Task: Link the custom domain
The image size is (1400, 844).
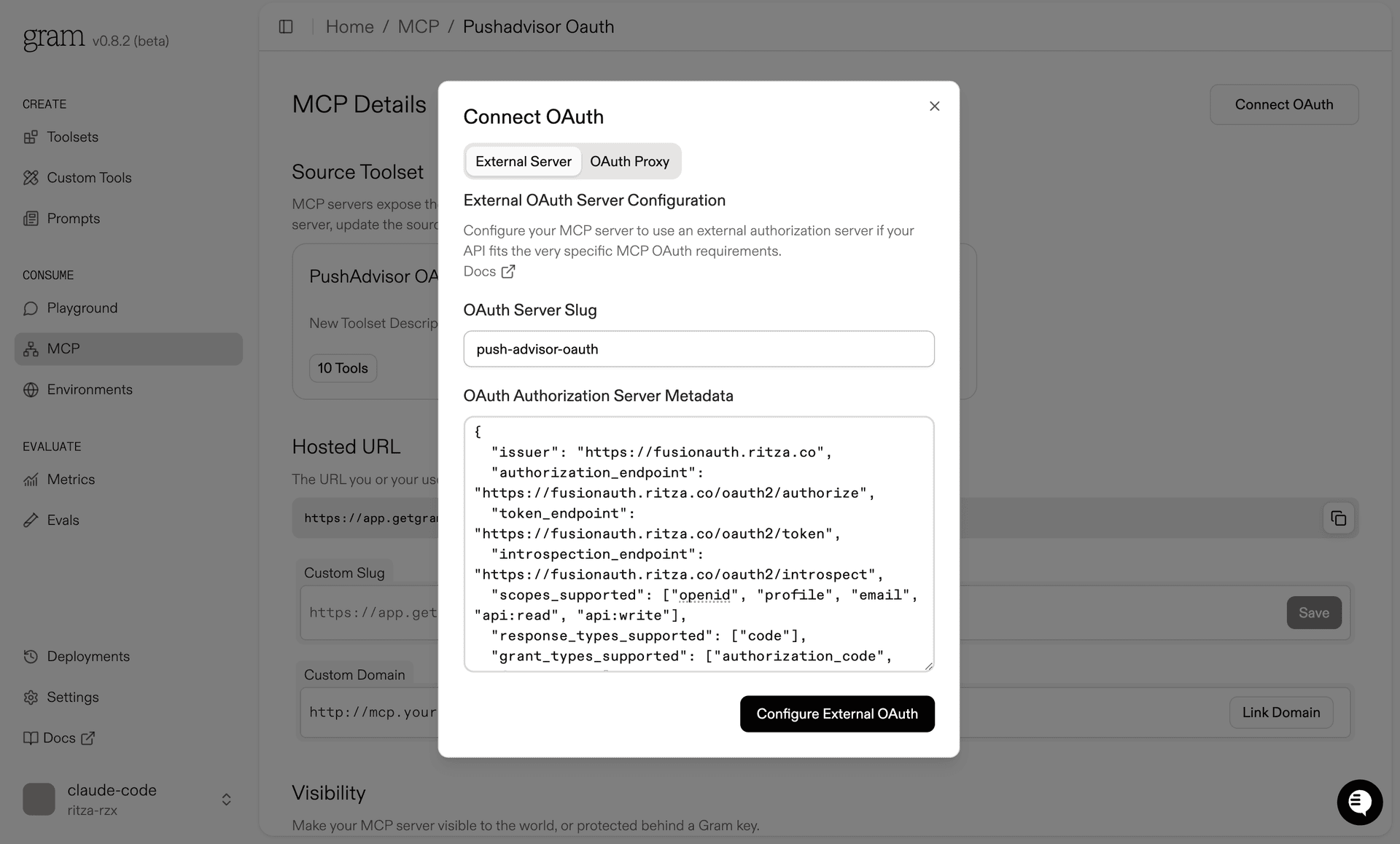Action: (x=1280, y=712)
